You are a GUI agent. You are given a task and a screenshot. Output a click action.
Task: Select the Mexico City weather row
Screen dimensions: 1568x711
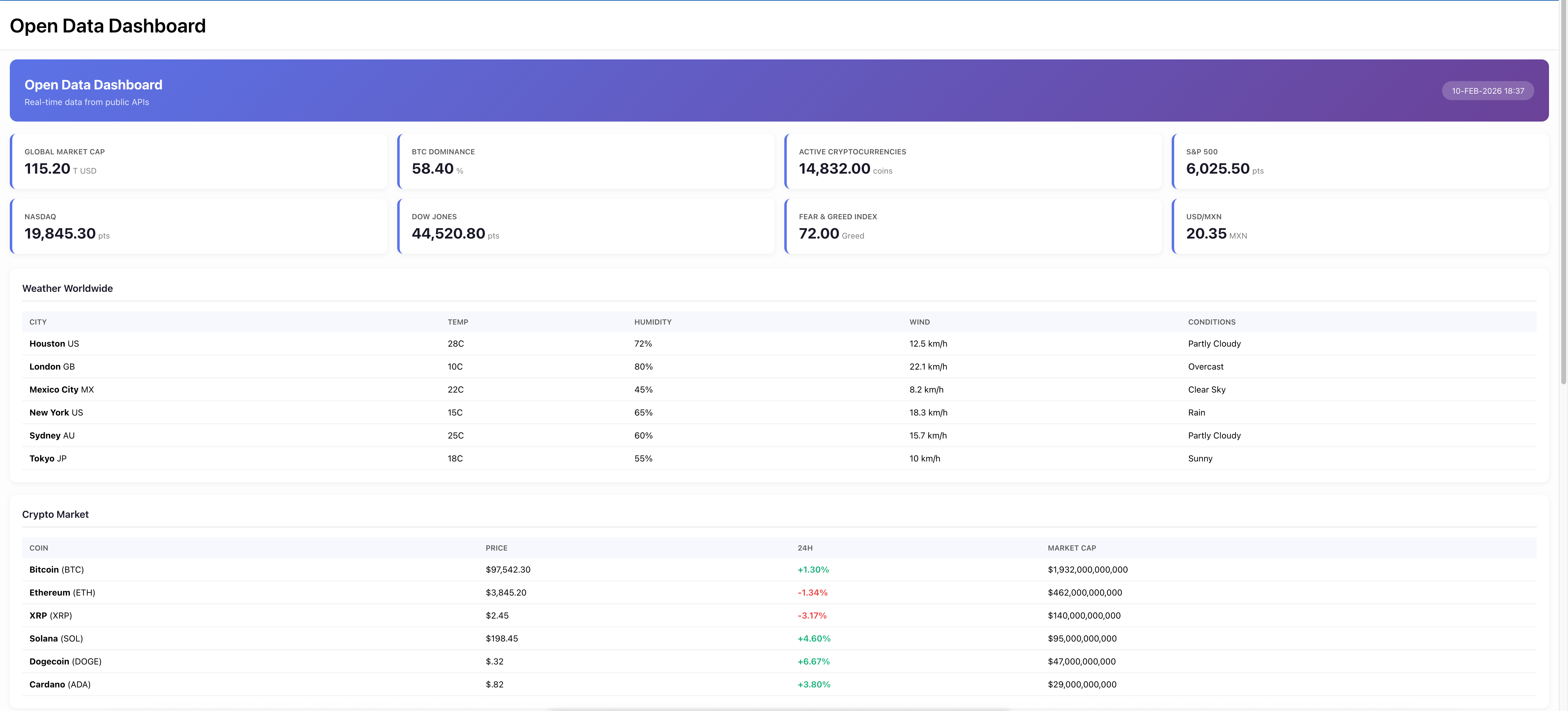[x=62, y=389]
